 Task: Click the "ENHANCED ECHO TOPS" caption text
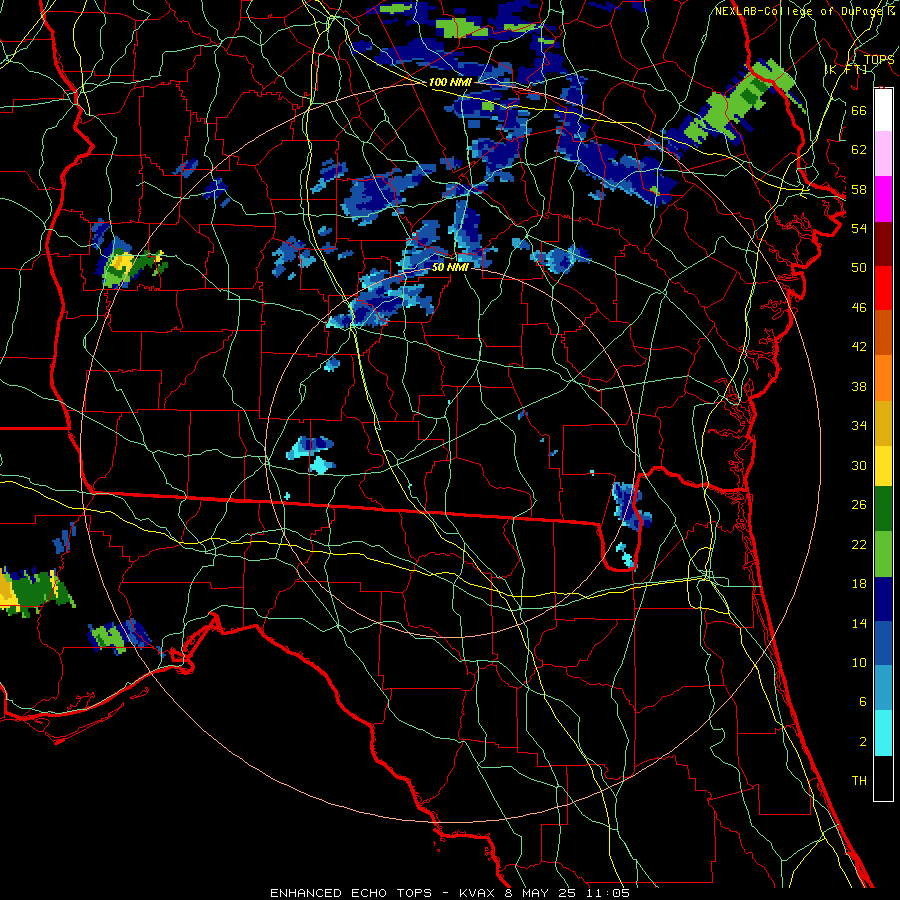pyautogui.click(x=350, y=893)
